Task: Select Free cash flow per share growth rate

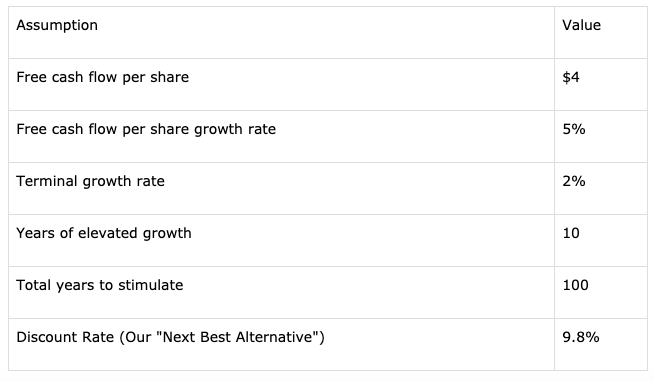Action: (x=146, y=130)
